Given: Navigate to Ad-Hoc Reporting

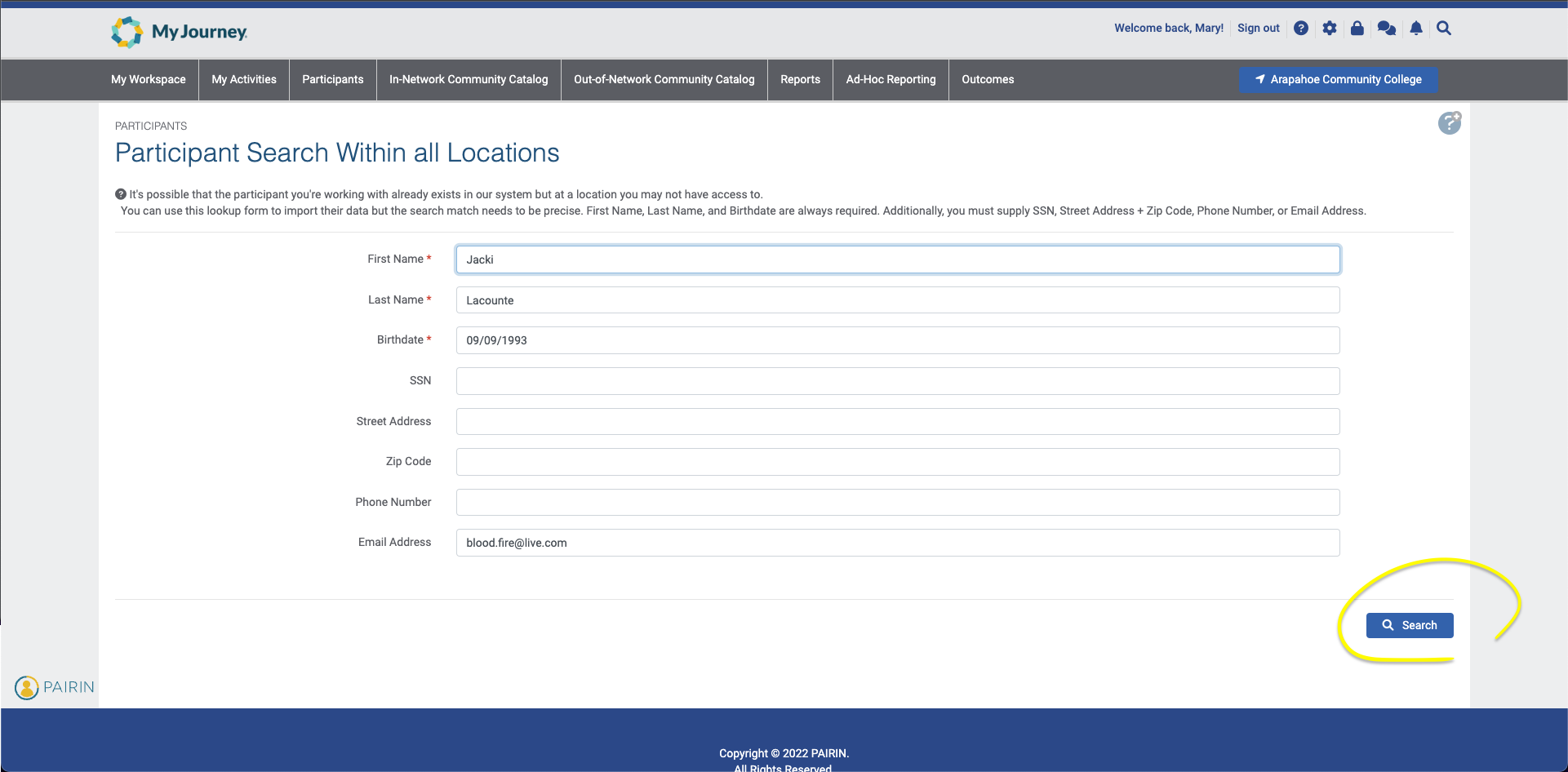Looking at the screenshot, I should tap(891, 79).
